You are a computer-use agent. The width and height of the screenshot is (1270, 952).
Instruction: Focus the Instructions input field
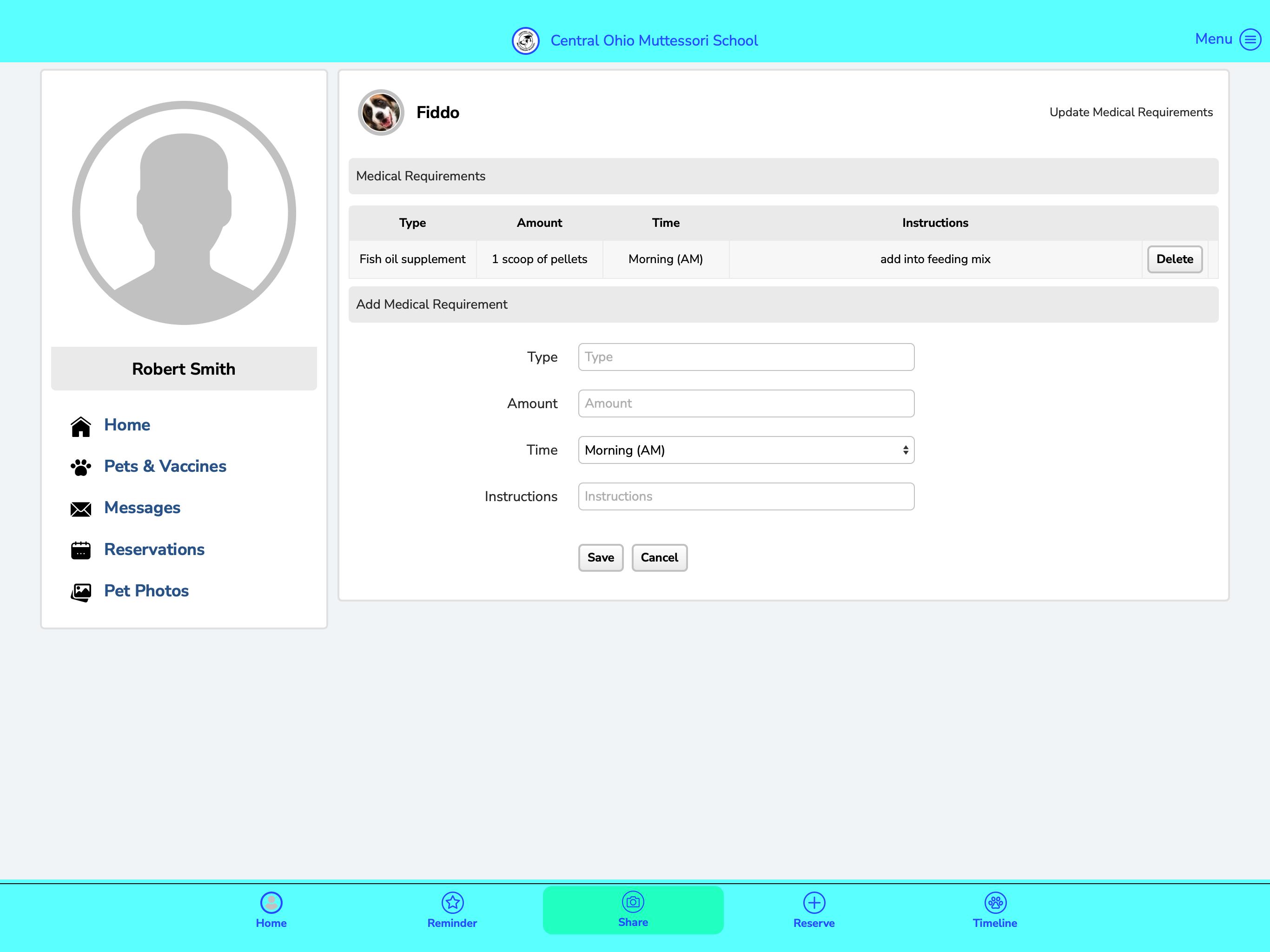click(746, 496)
